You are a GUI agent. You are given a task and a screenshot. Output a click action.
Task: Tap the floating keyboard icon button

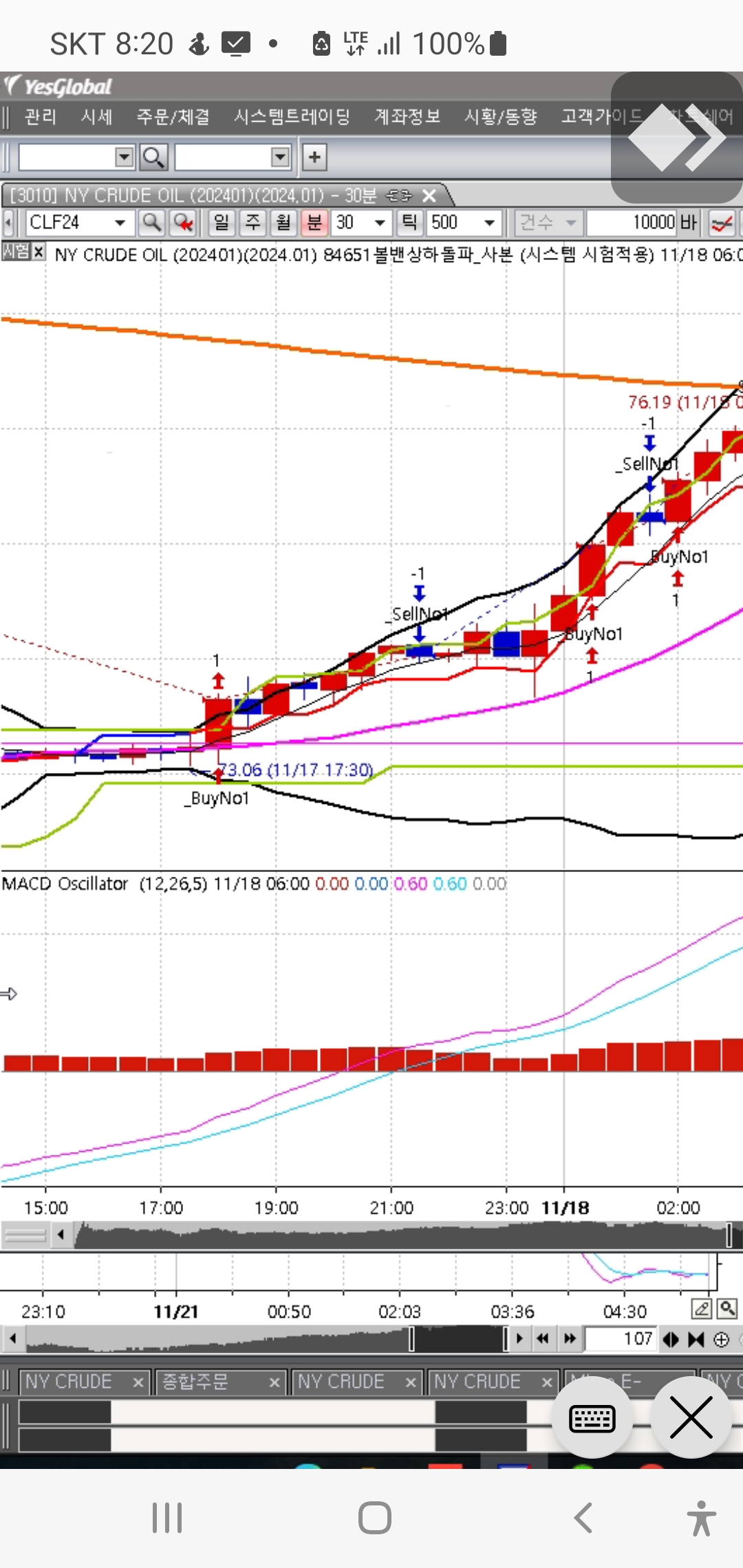[592, 1418]
